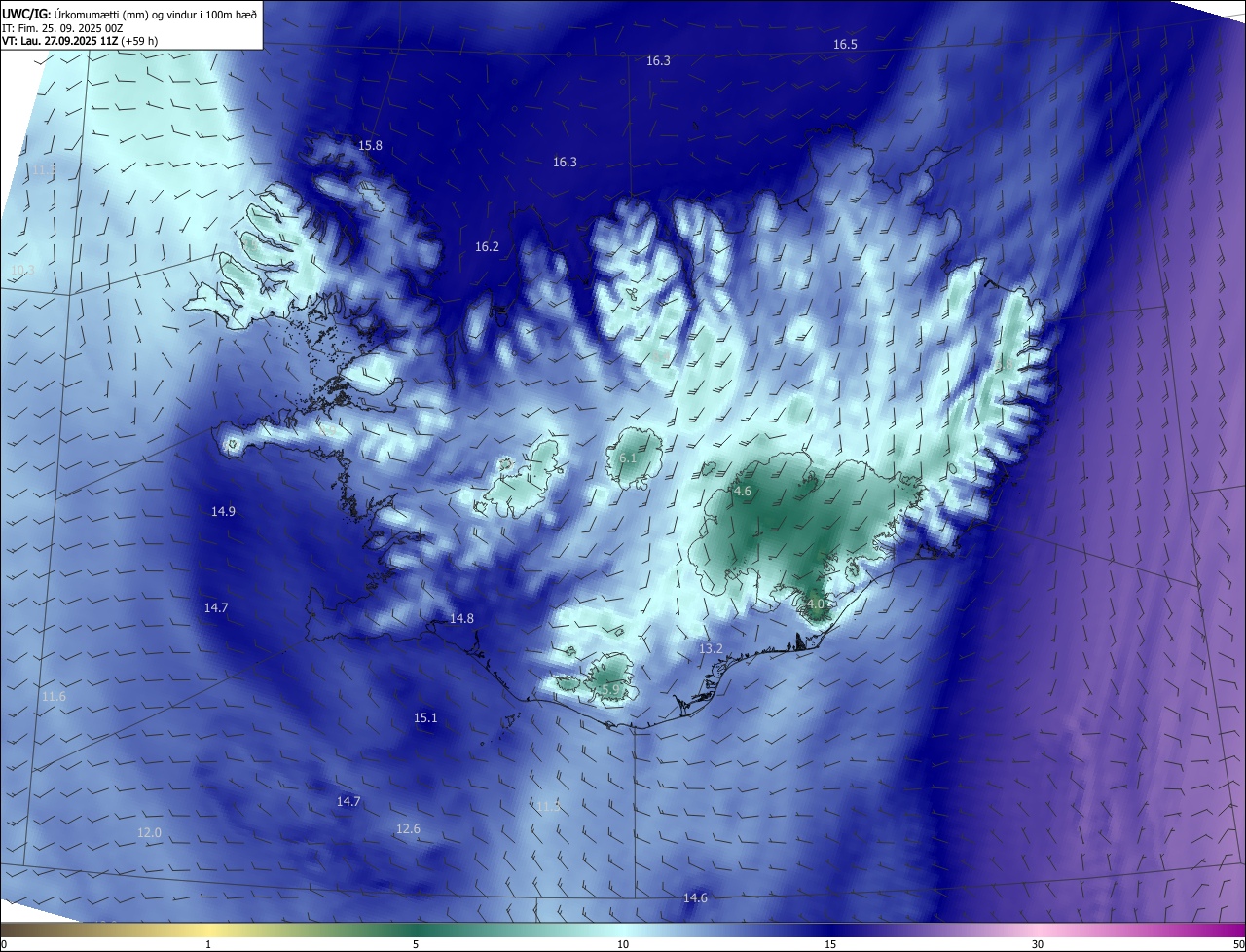Image resolution: width=1246 pixels, height=952 pixels.
Task: Click the UWC/IG Úrkomumætti title line
Action: click(x=129, y=13)
